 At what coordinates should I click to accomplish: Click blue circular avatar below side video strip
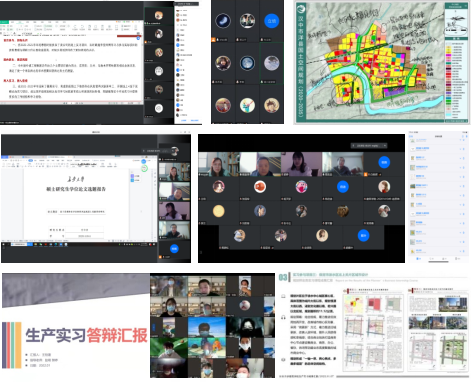pos(174,249)
